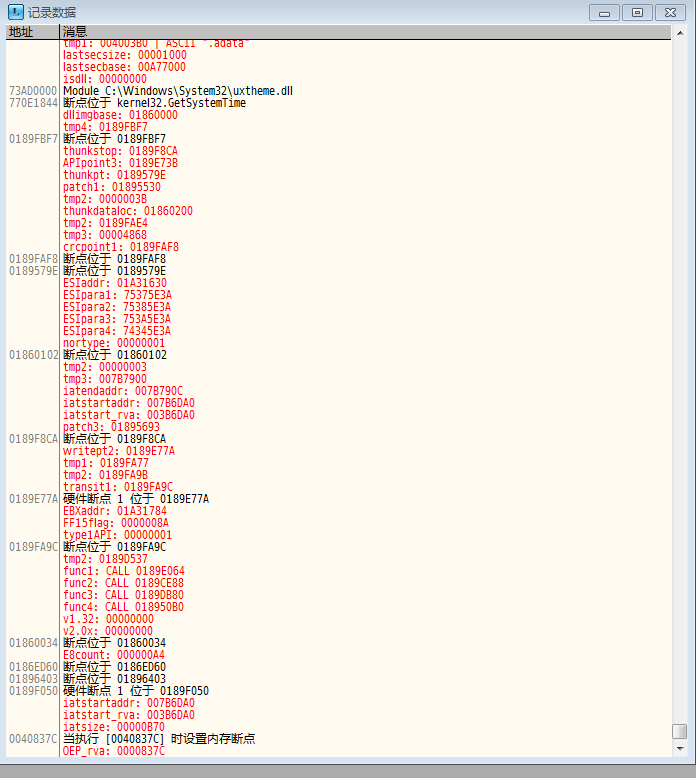Click the vertical scrollbar thumb
Image resolution: width=696 pixels, height=778 pixels.
680,731
